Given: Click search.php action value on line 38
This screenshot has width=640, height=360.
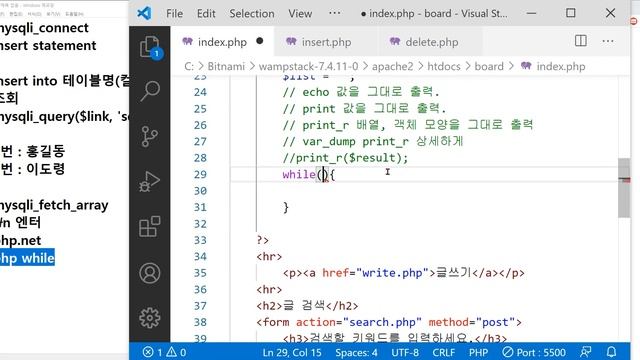Looking at the screenshot, I should coord(382,322).
